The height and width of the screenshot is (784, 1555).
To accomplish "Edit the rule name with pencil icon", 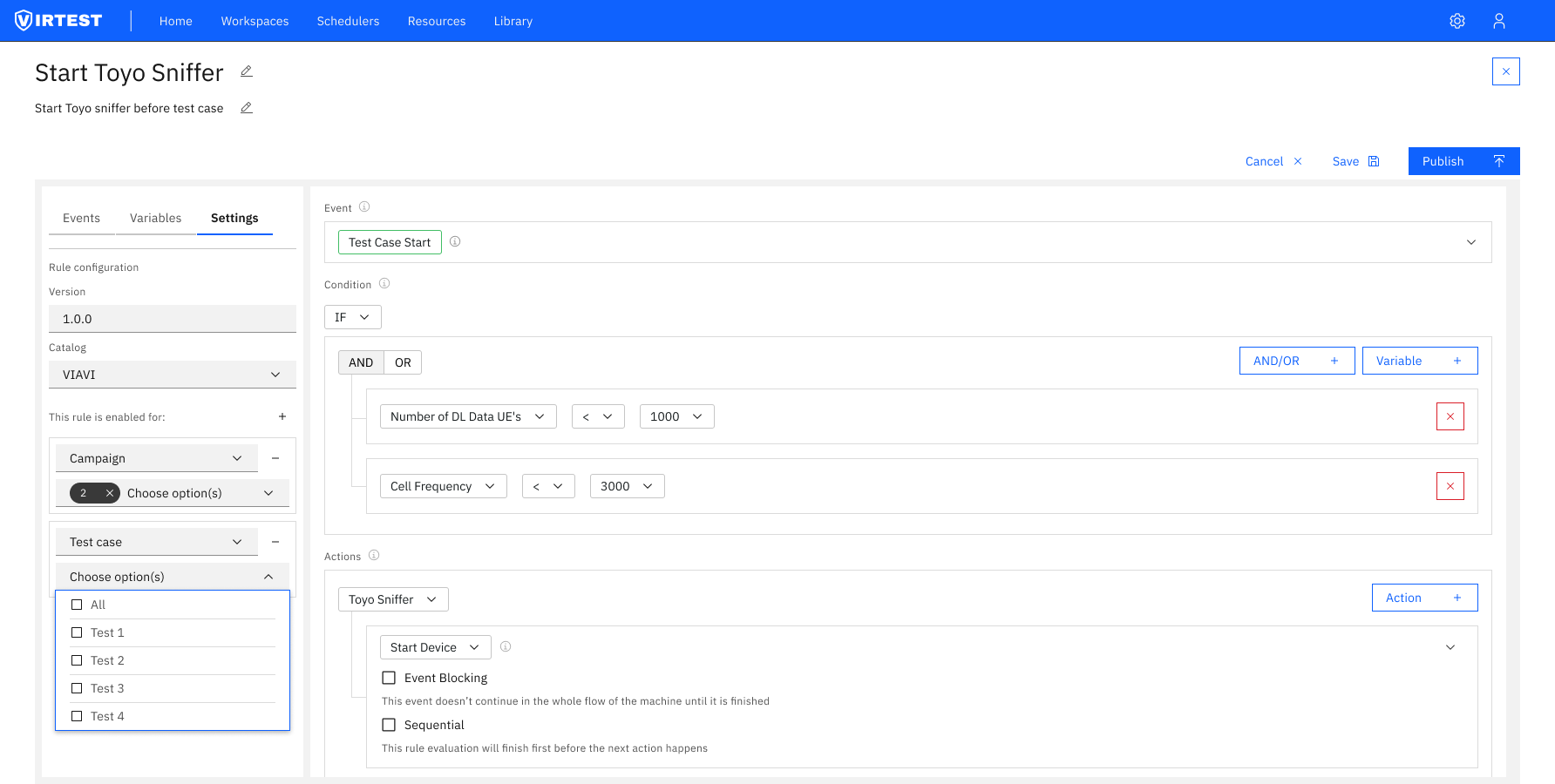I will click(247, 71).
